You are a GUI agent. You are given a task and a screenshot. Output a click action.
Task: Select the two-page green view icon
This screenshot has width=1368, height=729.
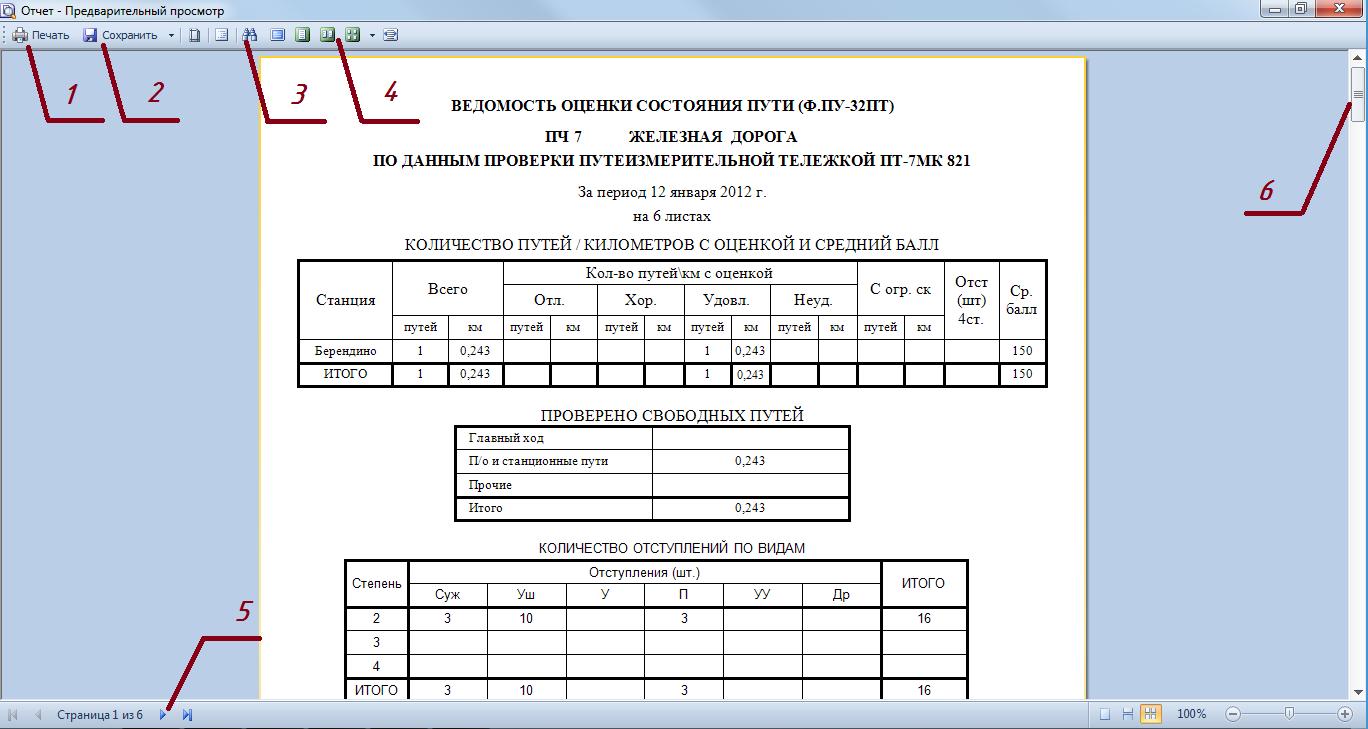coord(327,35)
